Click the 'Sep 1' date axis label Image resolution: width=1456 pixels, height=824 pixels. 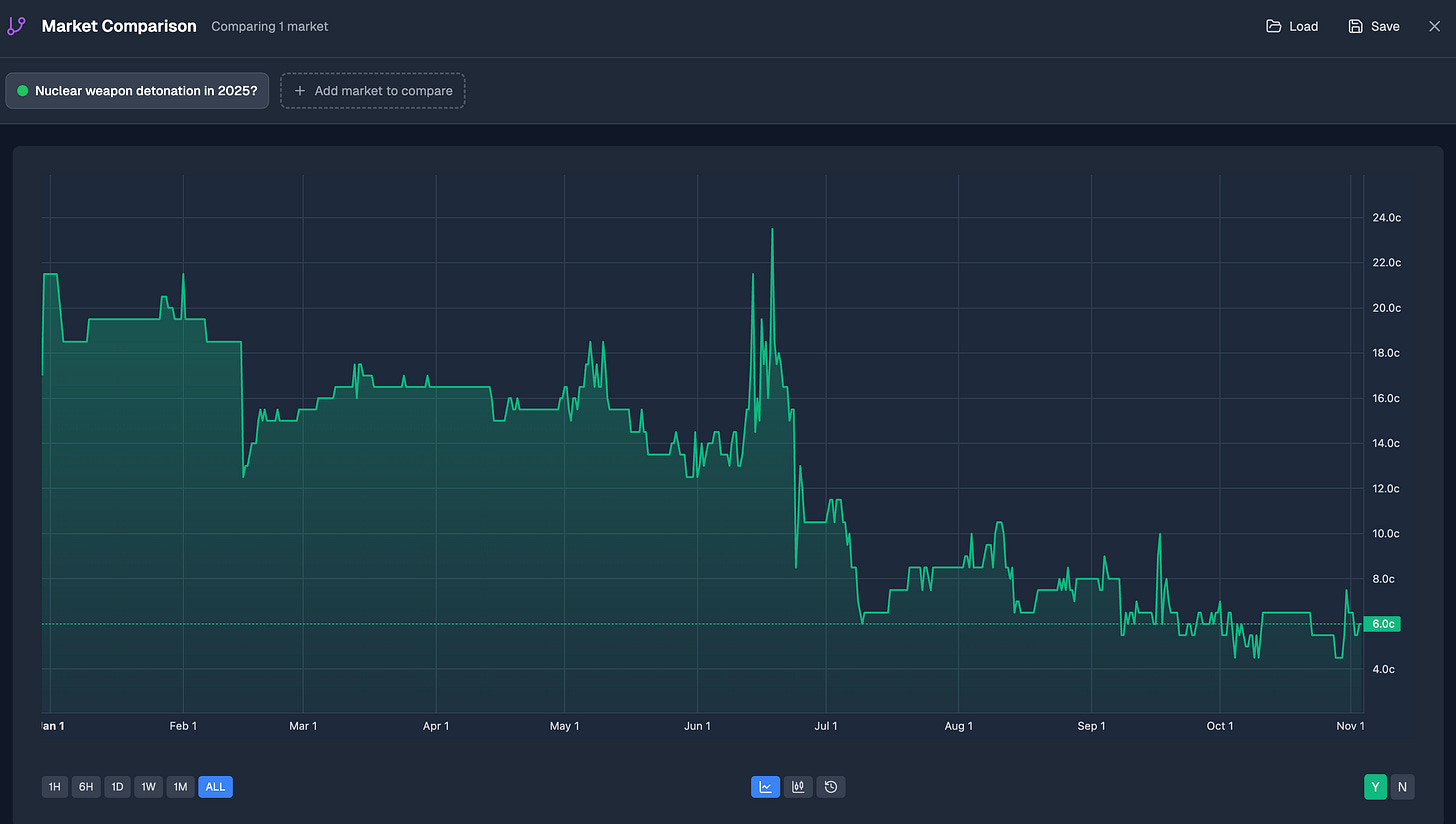coord(1091,726)
